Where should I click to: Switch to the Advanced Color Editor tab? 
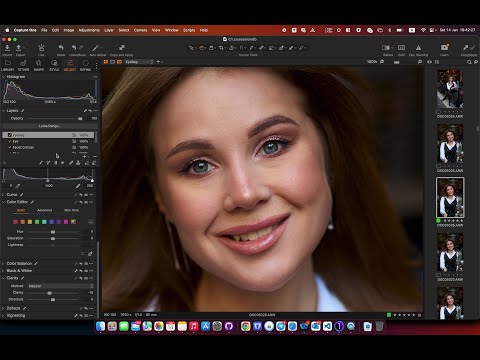[x=45, y=210]
